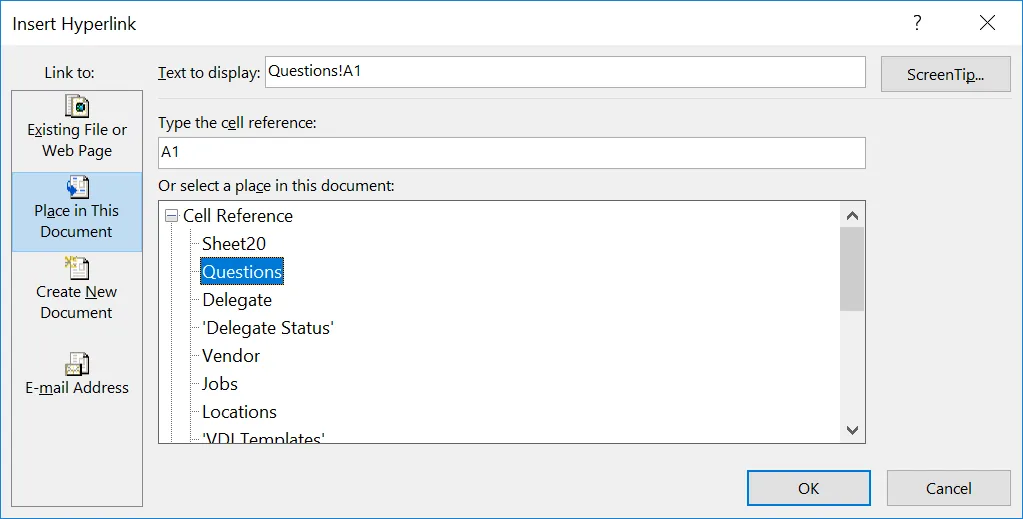Select Sheet20 in the document list
Screen dimensions: 1023x519
coord(234,244)
